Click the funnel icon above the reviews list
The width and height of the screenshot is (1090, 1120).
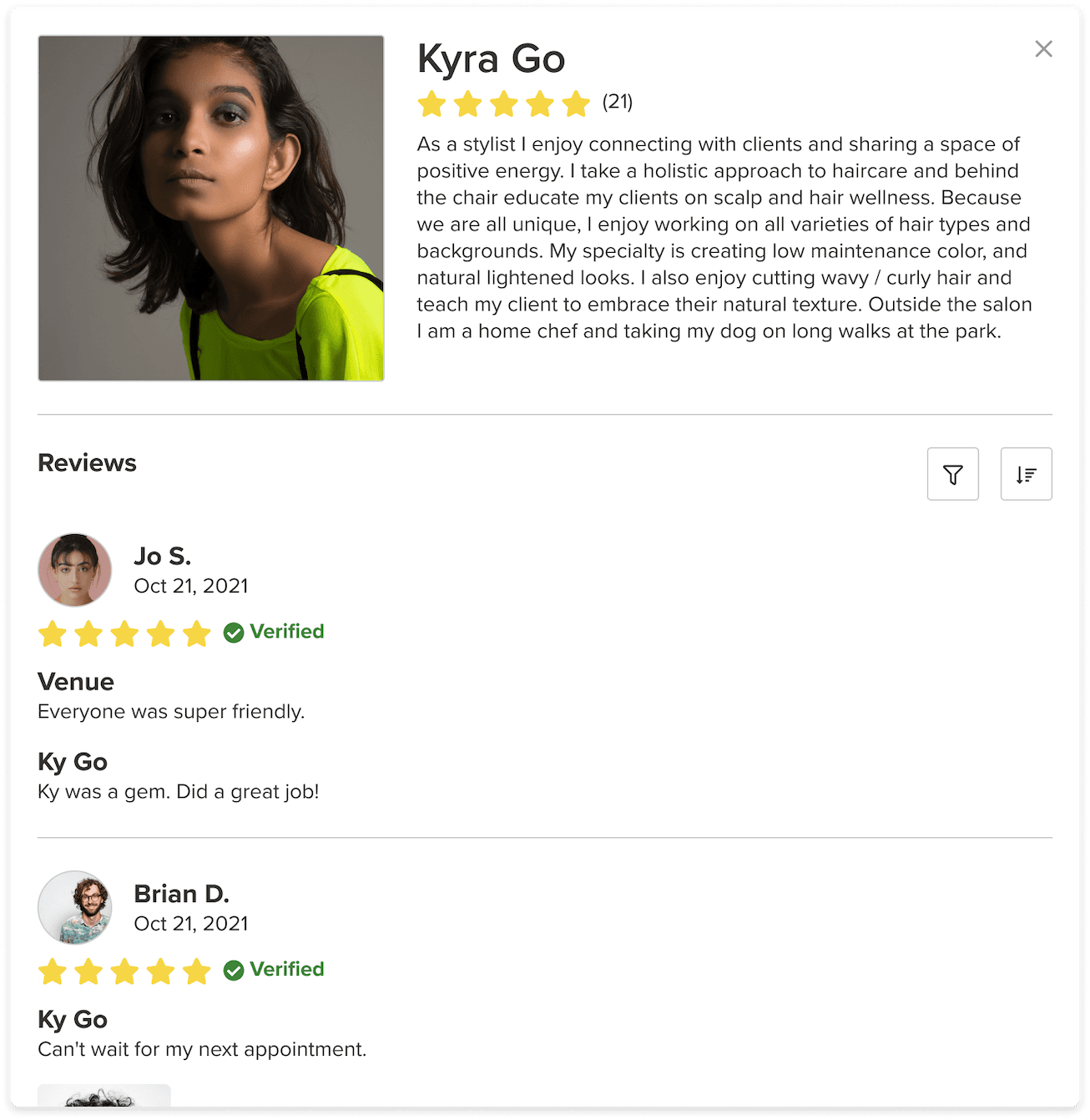pyautogui.click(x=952, y=473)
